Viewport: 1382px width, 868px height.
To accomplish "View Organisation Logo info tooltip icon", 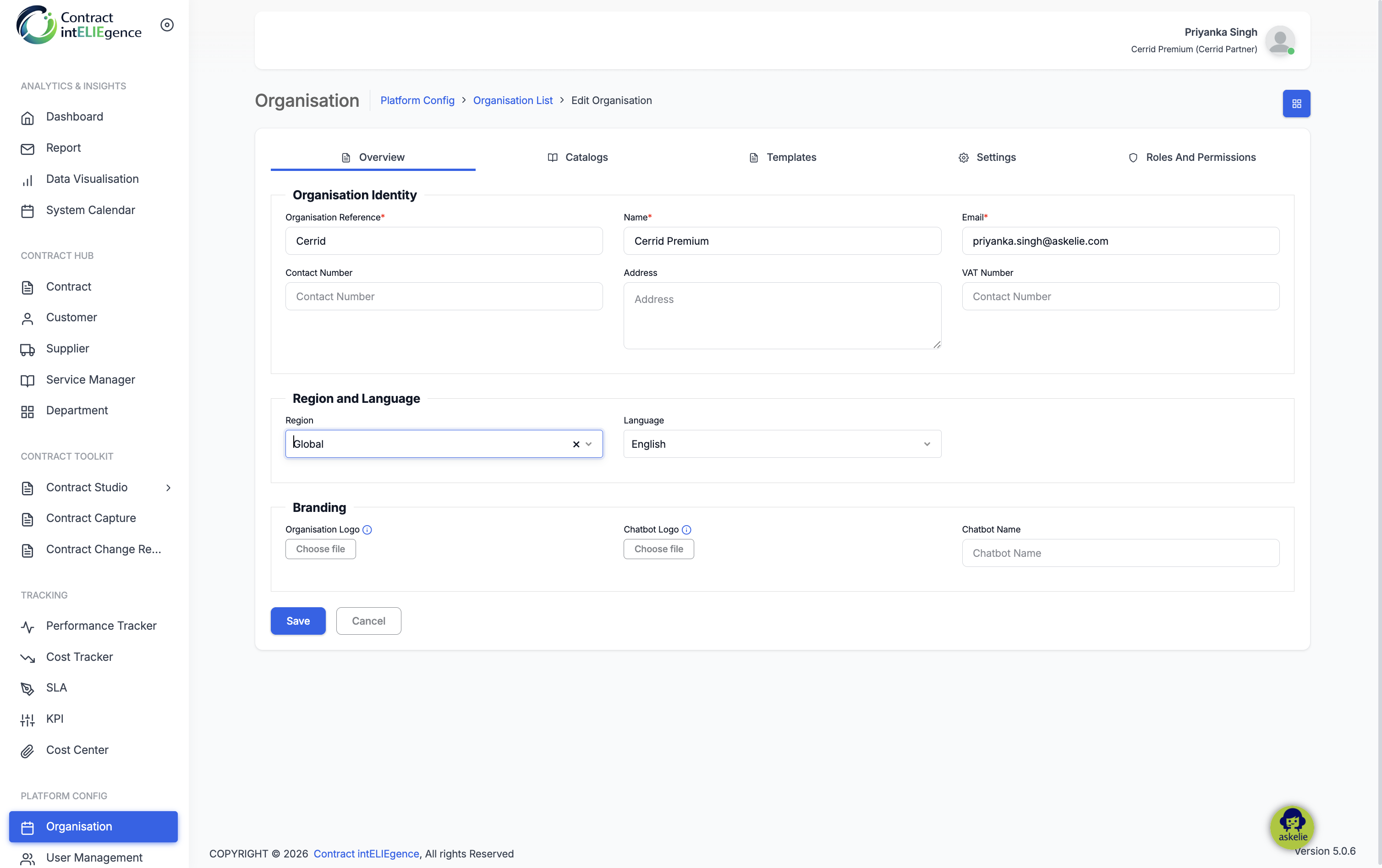I will click(367, 529).
